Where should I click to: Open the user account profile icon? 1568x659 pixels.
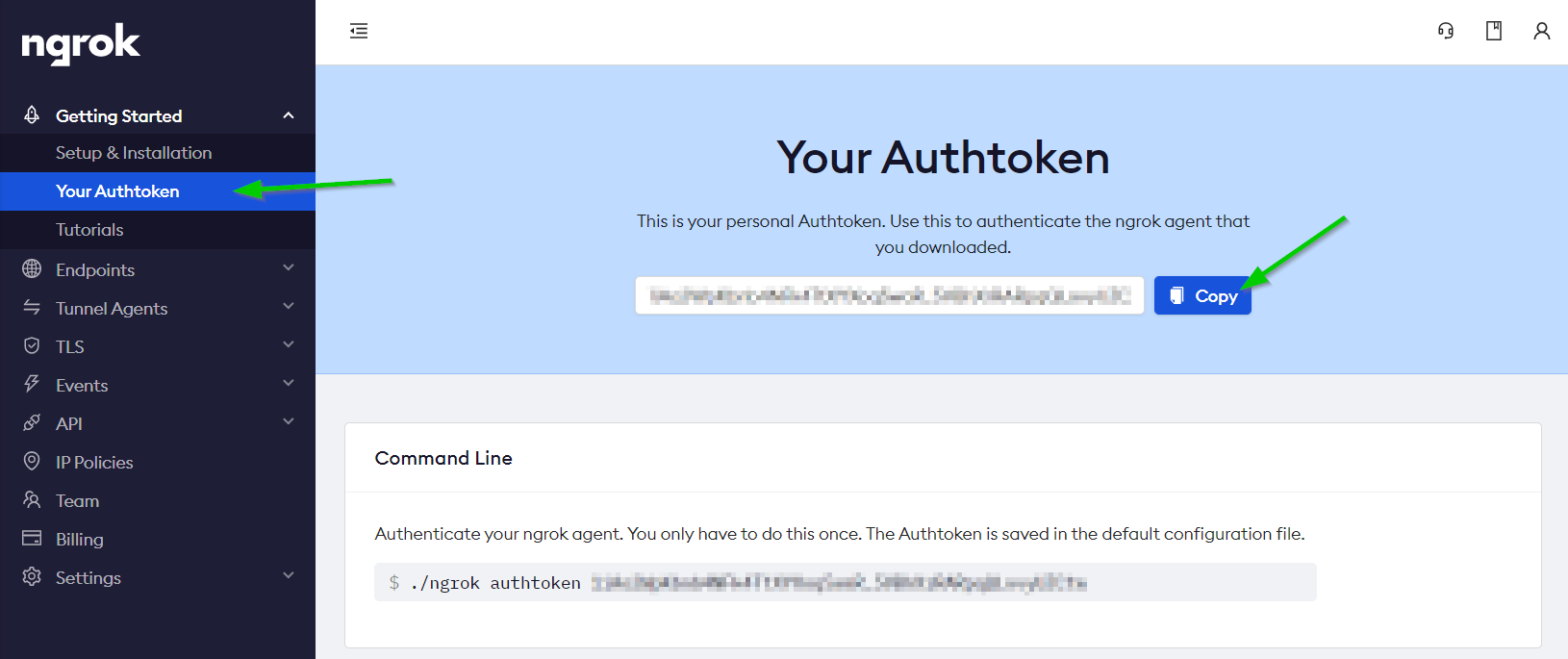pos(1541,31)
